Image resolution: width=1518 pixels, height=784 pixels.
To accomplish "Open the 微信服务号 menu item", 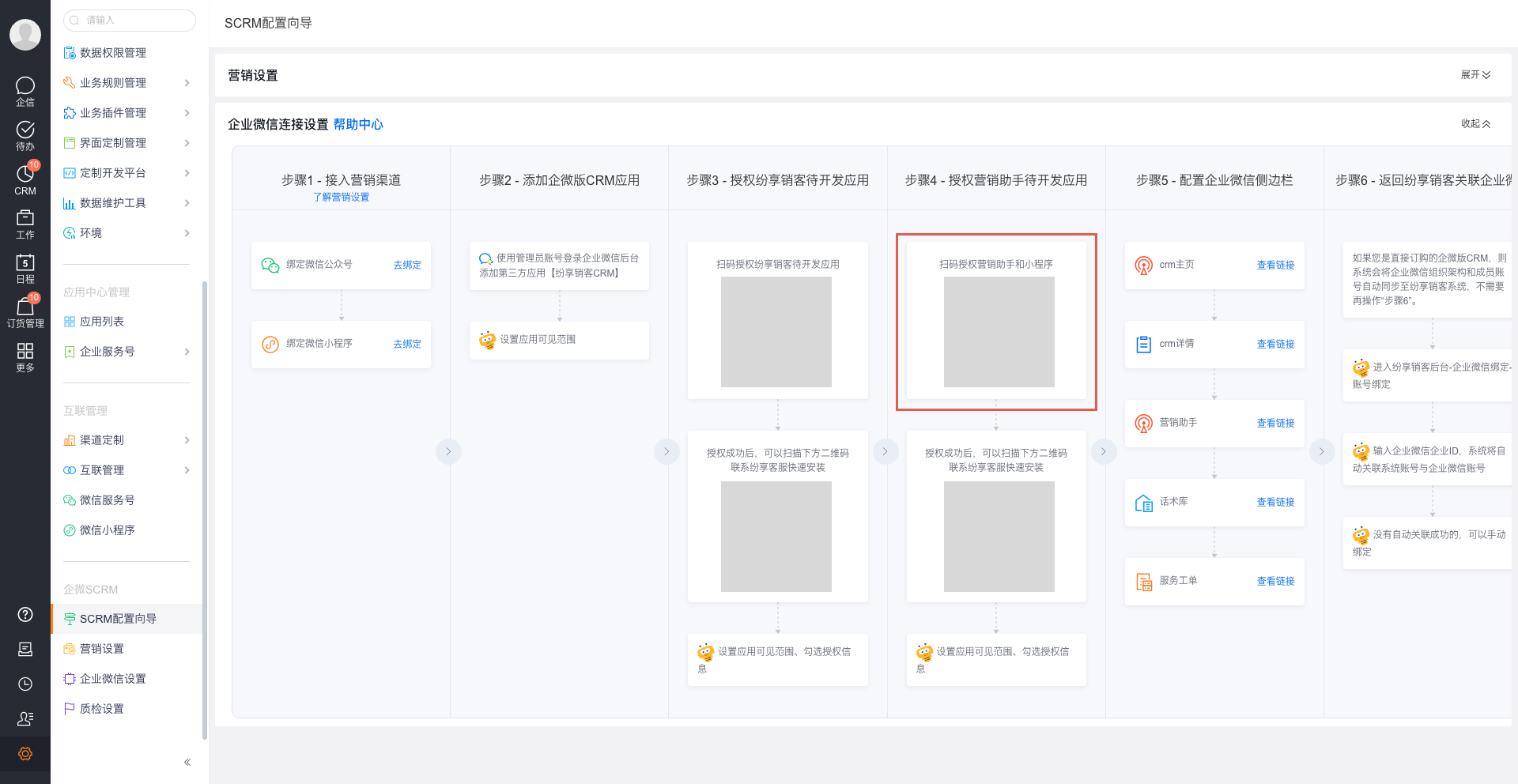I will pyautogui.click(x=126, y=500).
